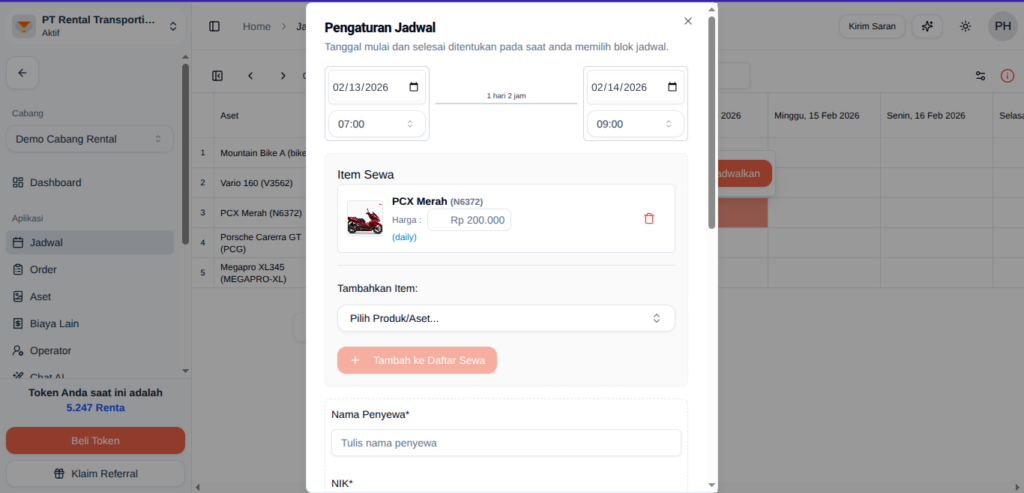The width and height of the screenshot is (1024, 493).
Task: Click the dialog's vertical scrollbar
Action: pos(712,120)
